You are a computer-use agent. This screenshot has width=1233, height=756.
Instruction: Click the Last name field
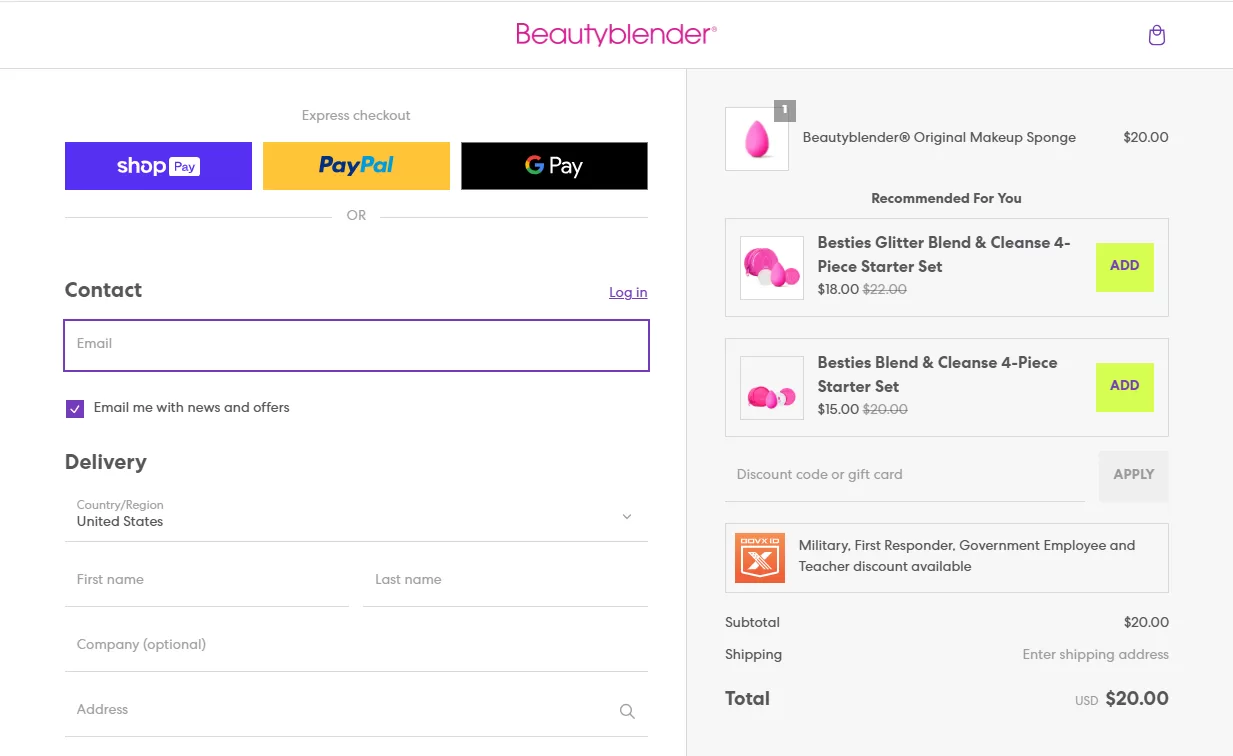coord(505,580)
